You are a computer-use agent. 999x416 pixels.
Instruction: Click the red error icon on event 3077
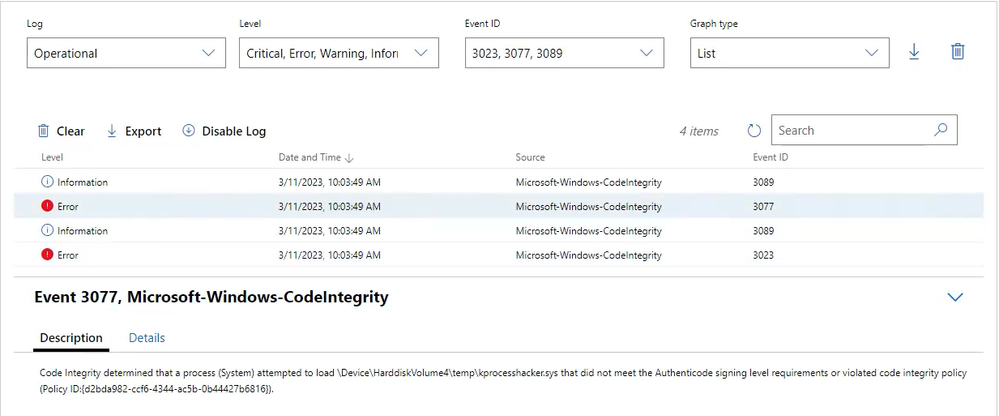(47, 207)
